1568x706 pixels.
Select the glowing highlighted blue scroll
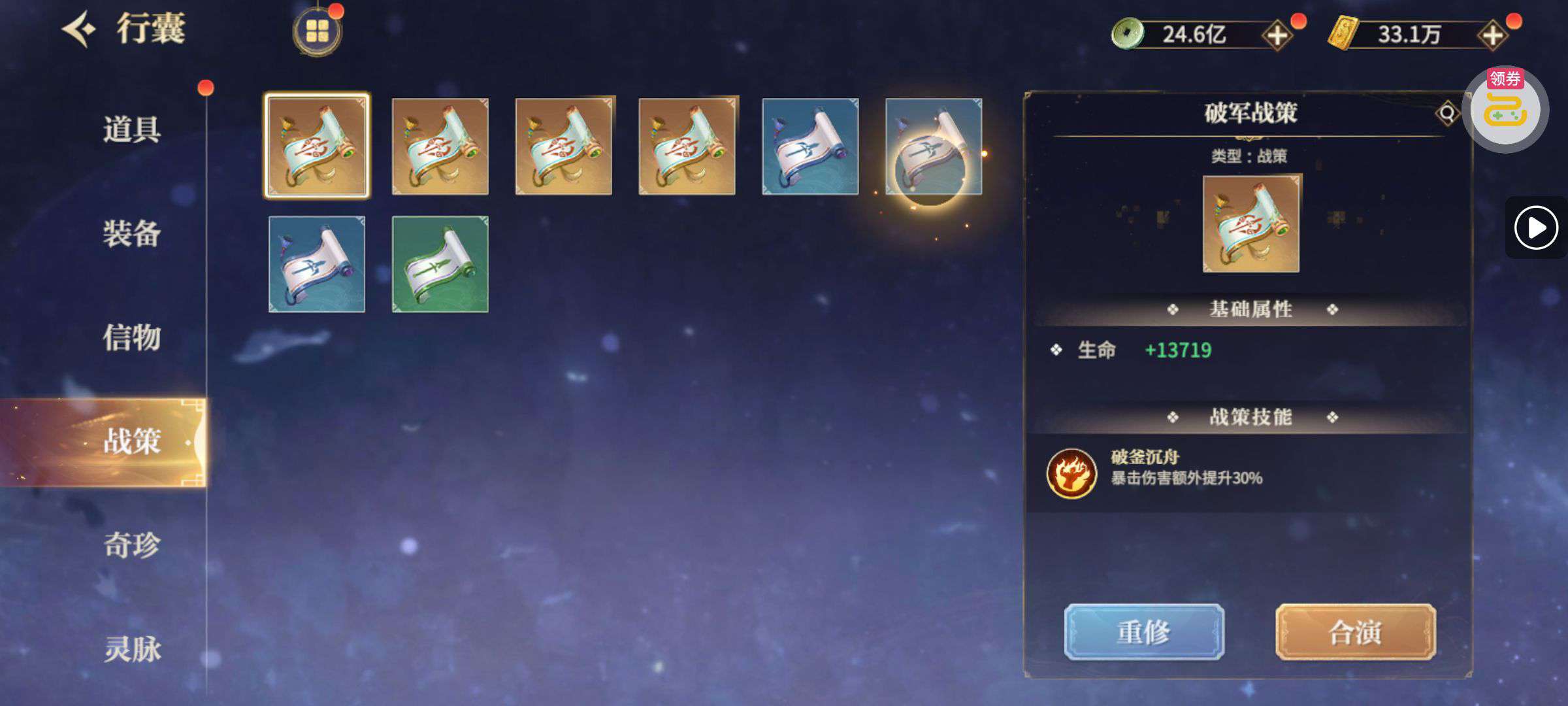pyautogui.click(x=934, y=146)
